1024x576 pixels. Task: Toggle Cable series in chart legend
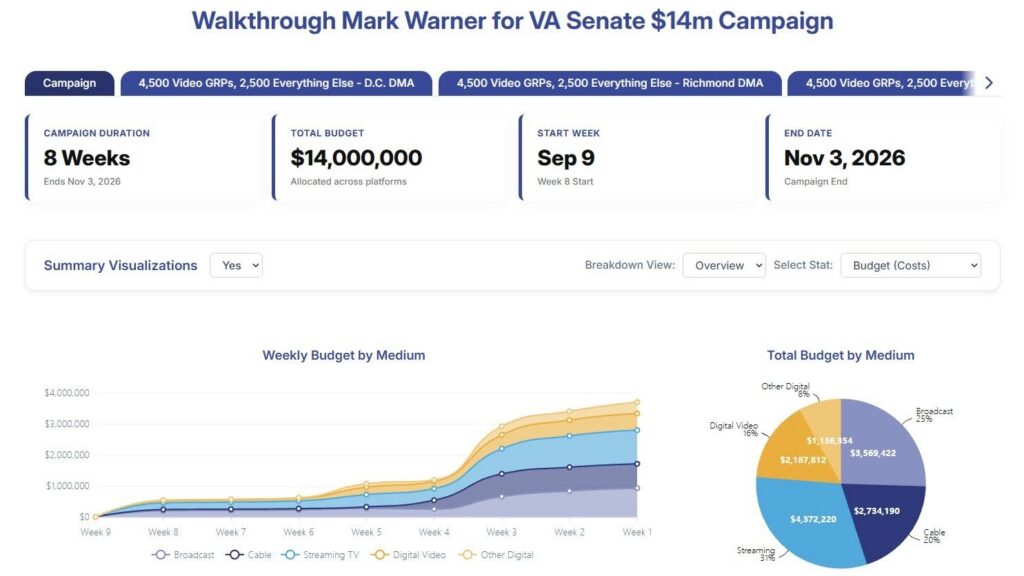248,554
